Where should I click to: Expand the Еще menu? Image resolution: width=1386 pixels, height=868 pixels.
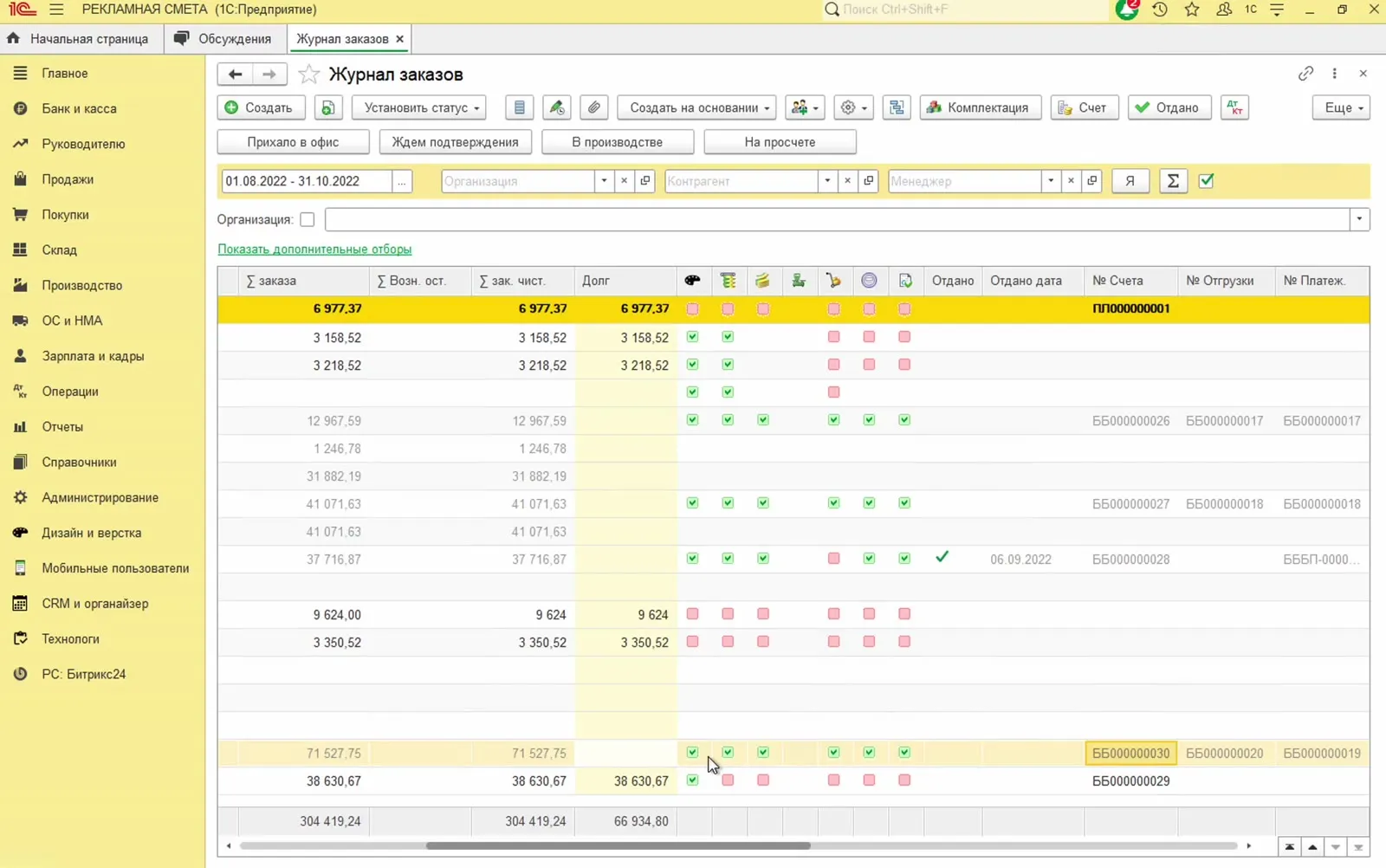[1341, 107]
